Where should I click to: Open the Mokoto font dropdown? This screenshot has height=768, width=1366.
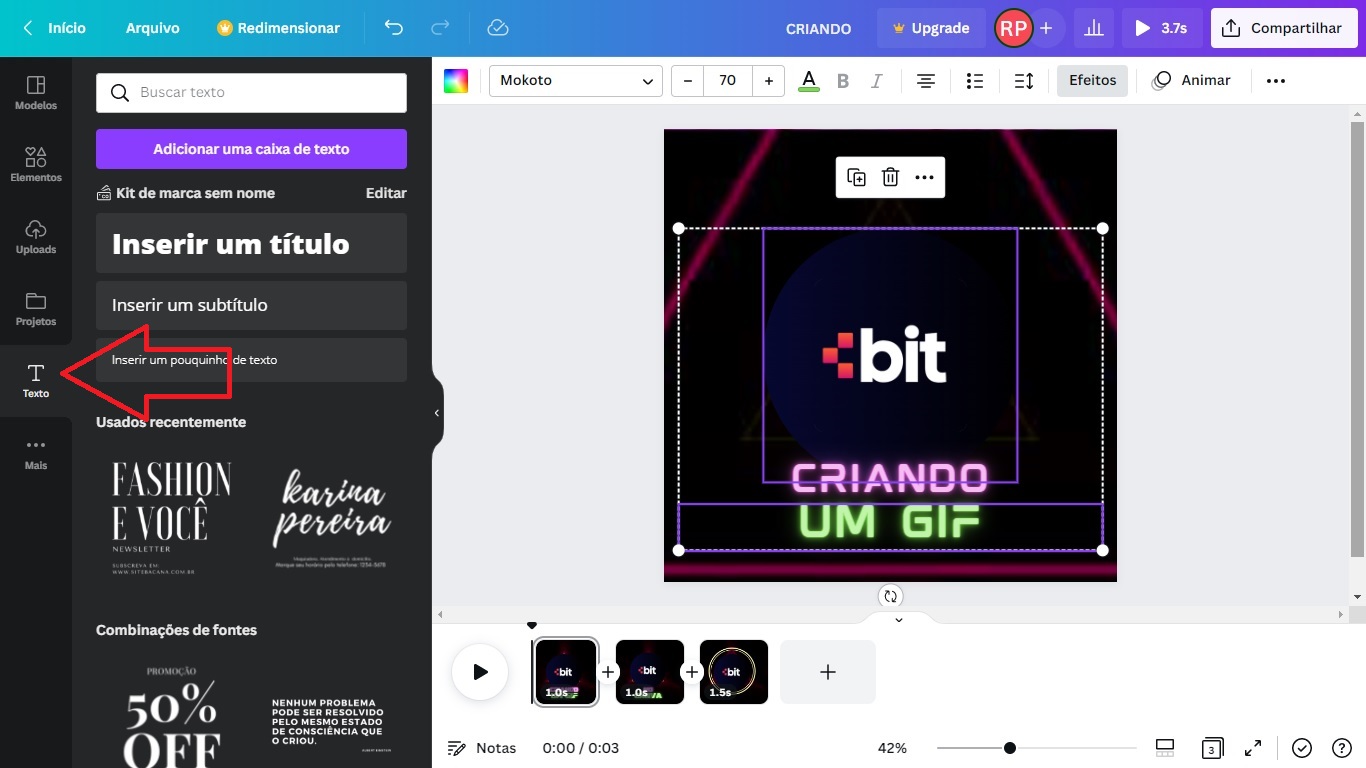click(x=575, y=80)
